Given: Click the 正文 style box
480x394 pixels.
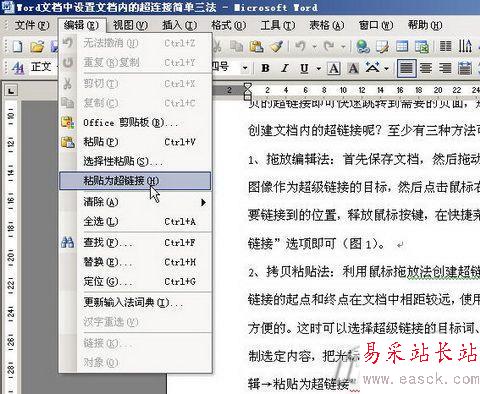Looking at the screenshot, I should 41,68.
